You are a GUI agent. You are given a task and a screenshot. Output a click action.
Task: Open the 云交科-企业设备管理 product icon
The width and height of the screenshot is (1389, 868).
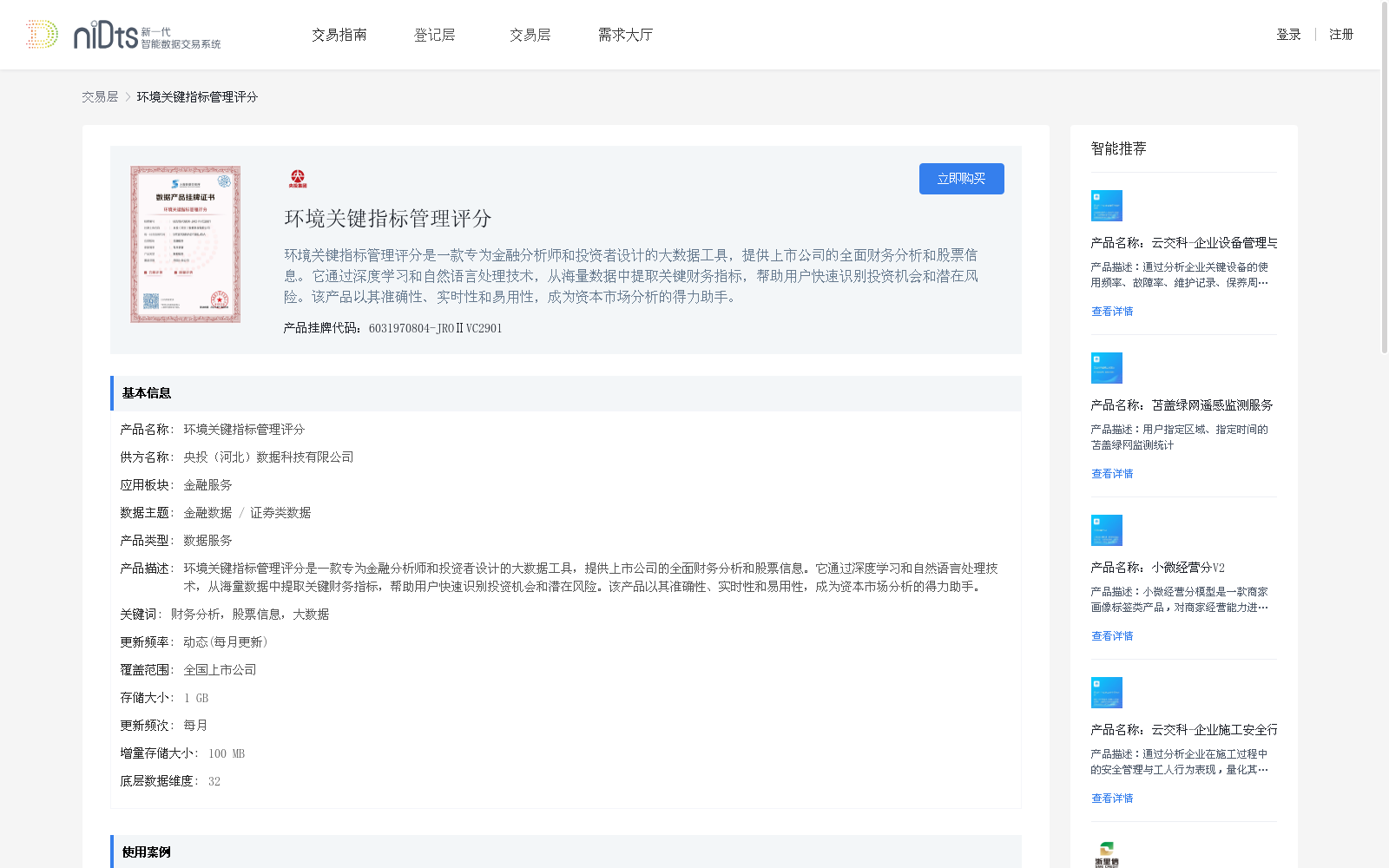click(x=1107, y=206)
